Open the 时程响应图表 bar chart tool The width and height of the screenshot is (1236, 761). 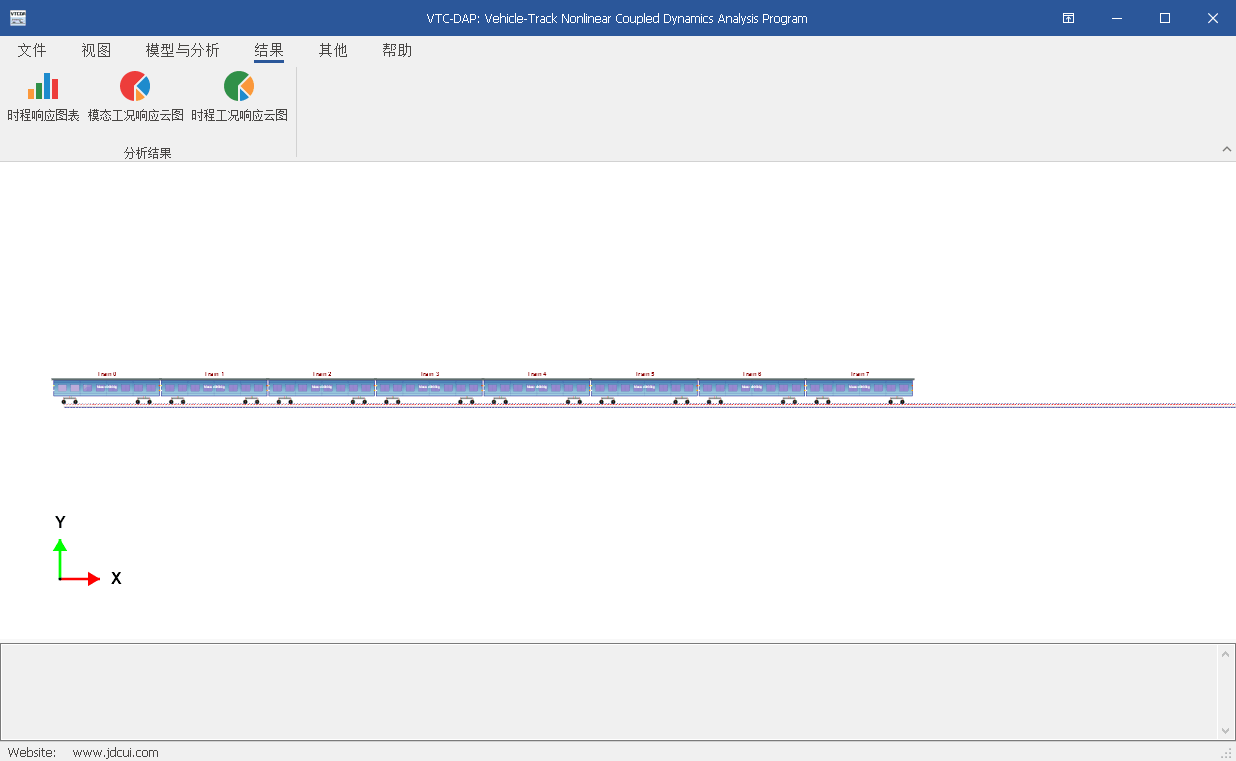point(43,97)
